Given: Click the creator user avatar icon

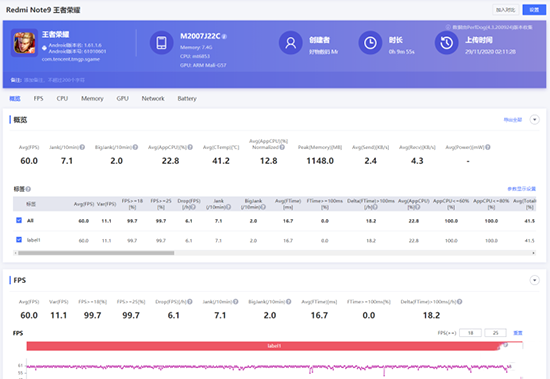Looking at the screenshot, I should [290, 43].
